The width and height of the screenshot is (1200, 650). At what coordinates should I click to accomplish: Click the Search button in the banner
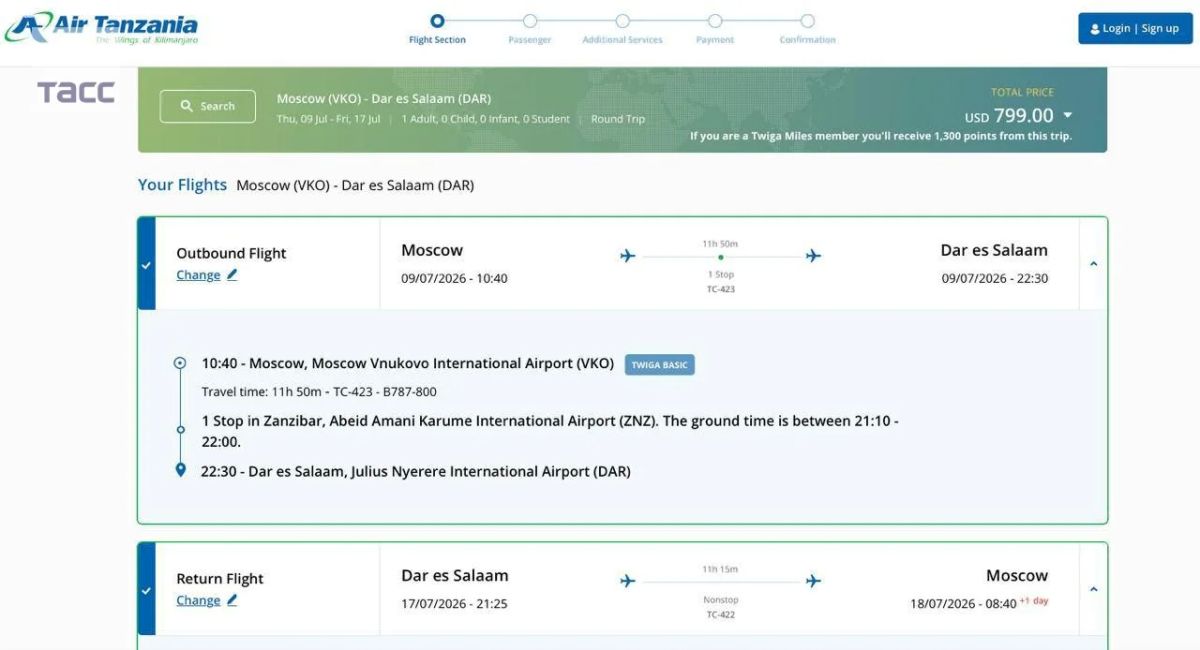pyautogui.click(x=208, y=106)
